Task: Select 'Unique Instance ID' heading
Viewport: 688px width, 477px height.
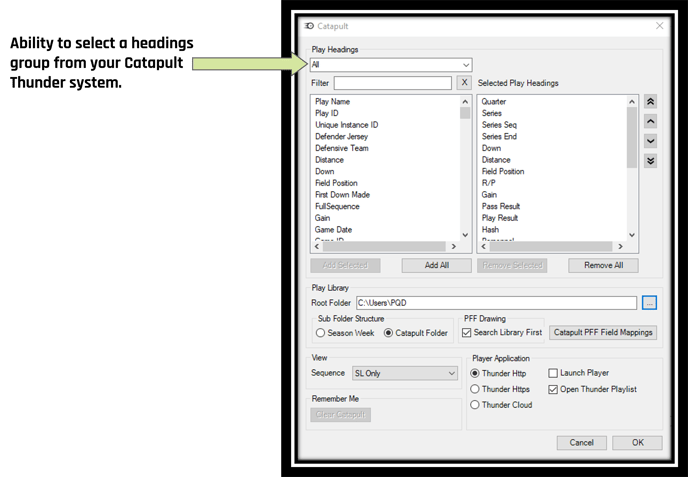Action: coord(346,125)
